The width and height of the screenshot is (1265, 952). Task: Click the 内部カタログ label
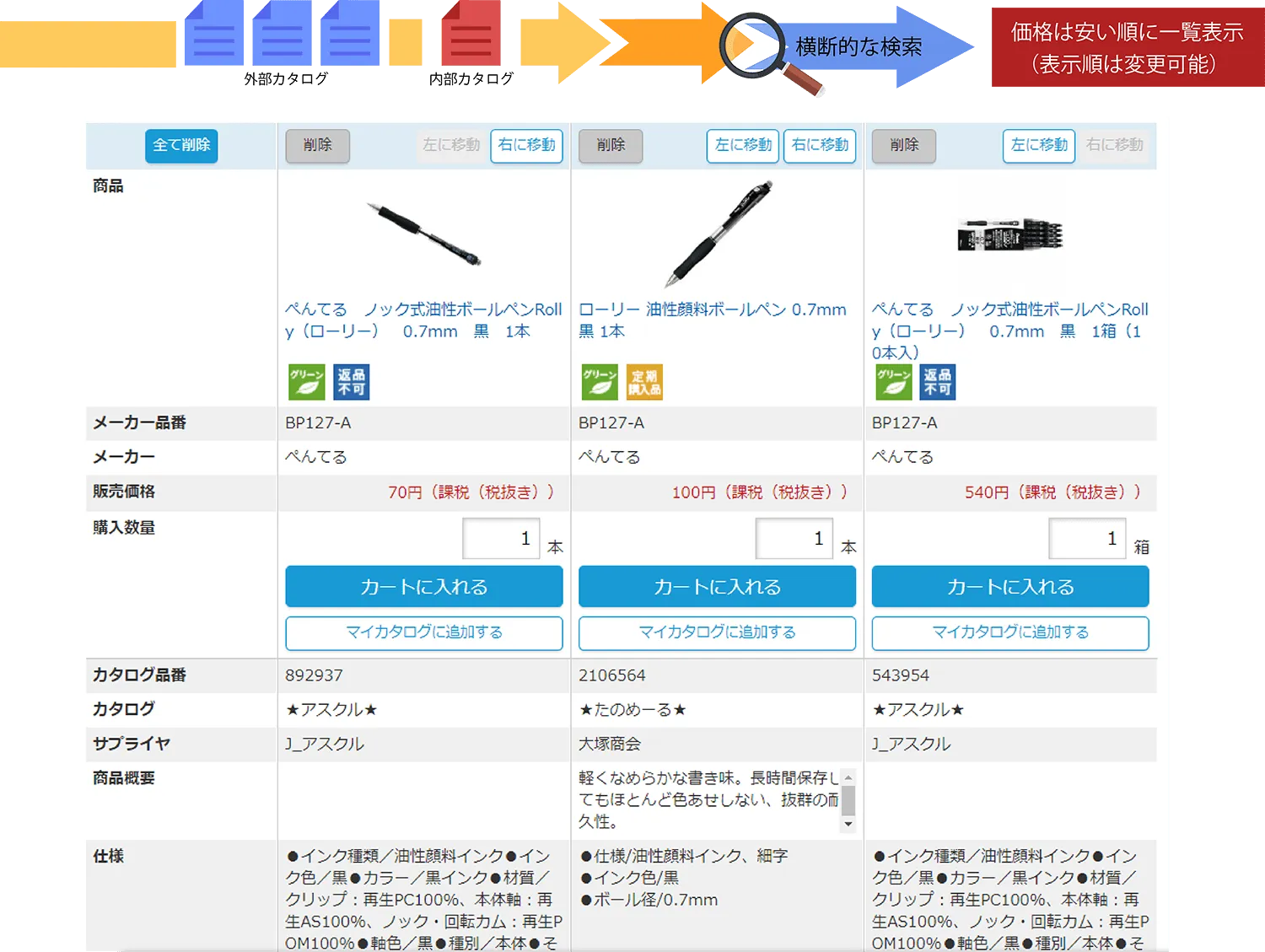pyautogui.click(x=471, y=78)
